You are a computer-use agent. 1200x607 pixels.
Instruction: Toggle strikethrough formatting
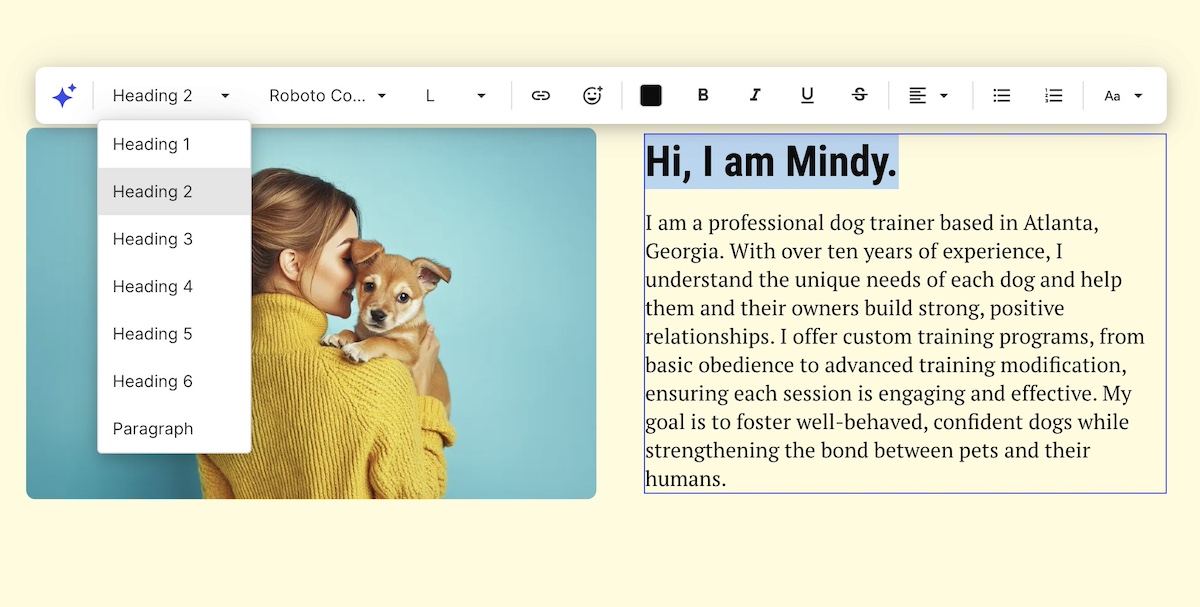[859, 95]
